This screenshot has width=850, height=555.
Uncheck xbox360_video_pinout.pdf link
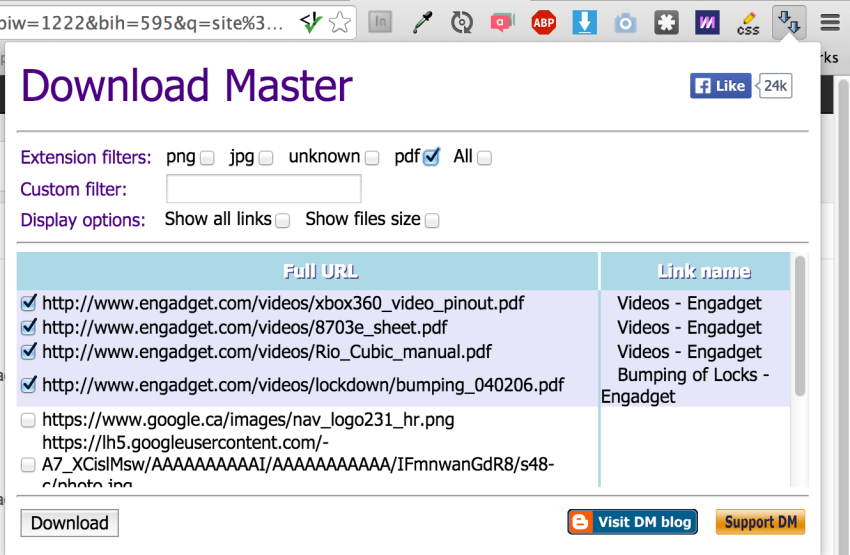click(29, 302)
